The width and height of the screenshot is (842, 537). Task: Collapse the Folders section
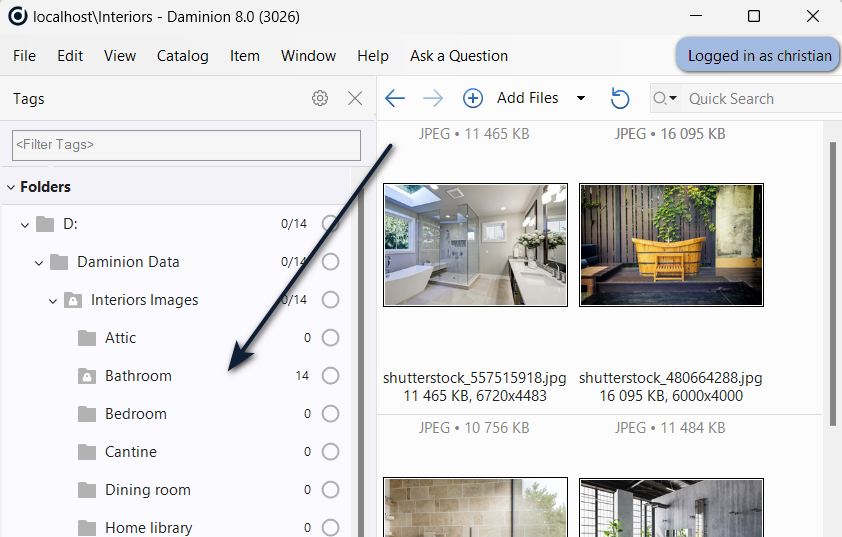click(x=10, y=187)
